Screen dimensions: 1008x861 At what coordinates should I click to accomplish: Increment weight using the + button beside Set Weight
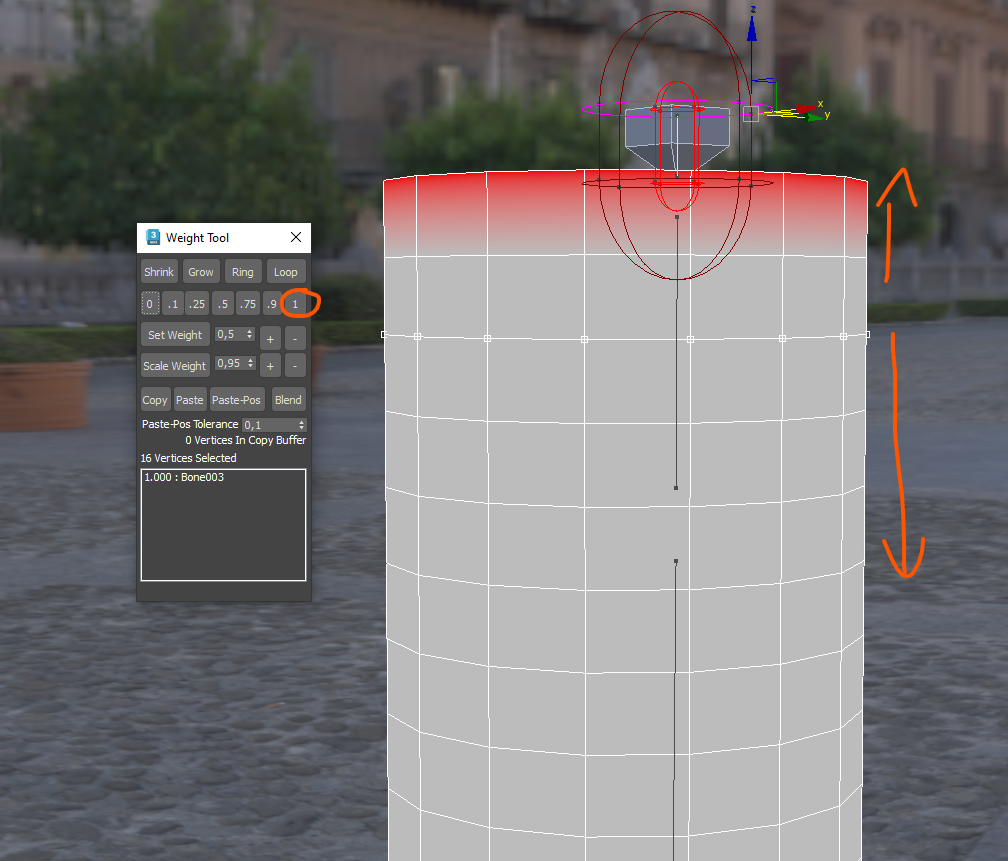click(x=269, y=338)
